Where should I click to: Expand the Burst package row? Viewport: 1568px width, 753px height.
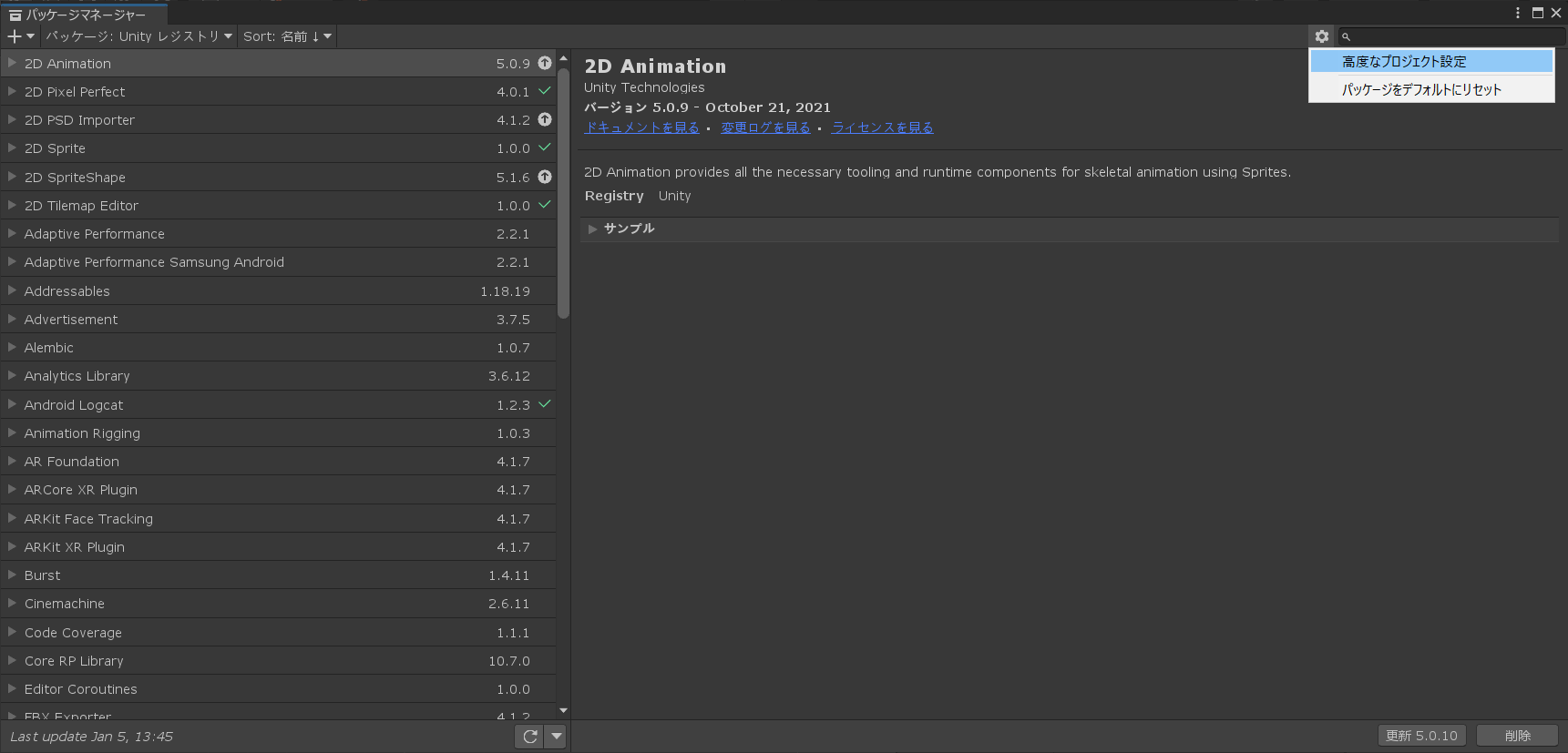pos(12,575)
